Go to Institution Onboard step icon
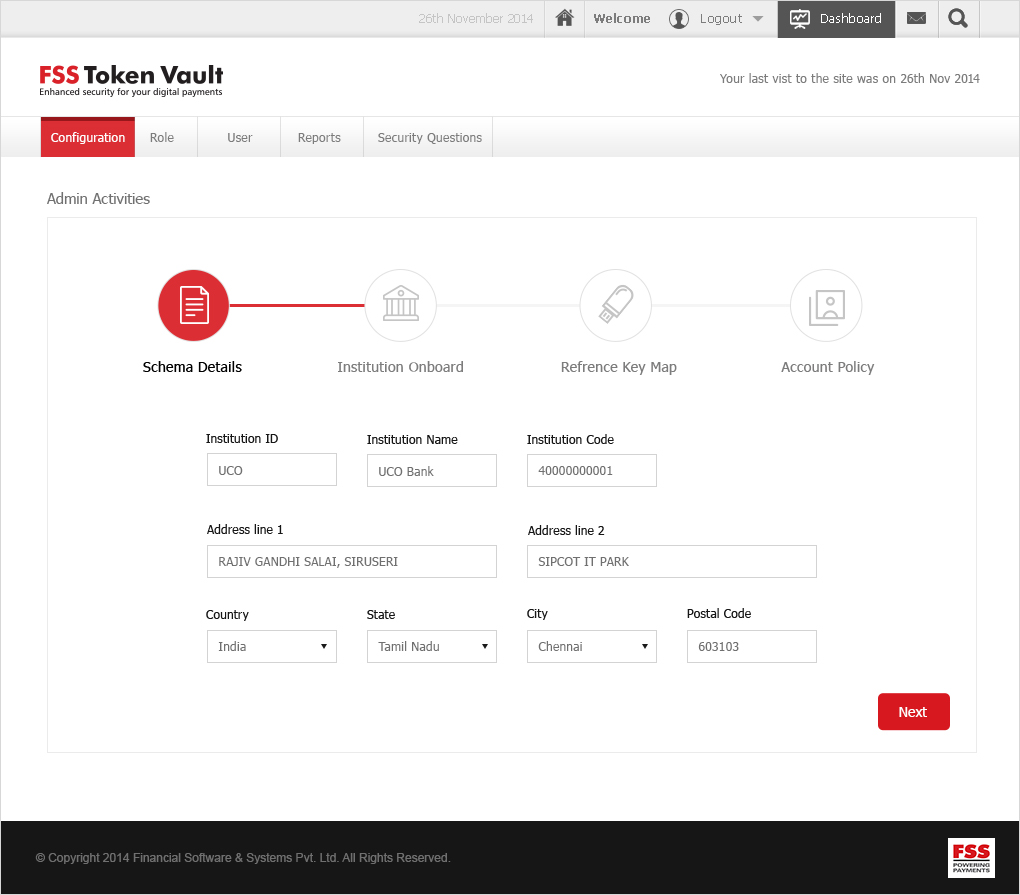The width and height of the screenshot is (1020, 895). [x=400, y=305]
